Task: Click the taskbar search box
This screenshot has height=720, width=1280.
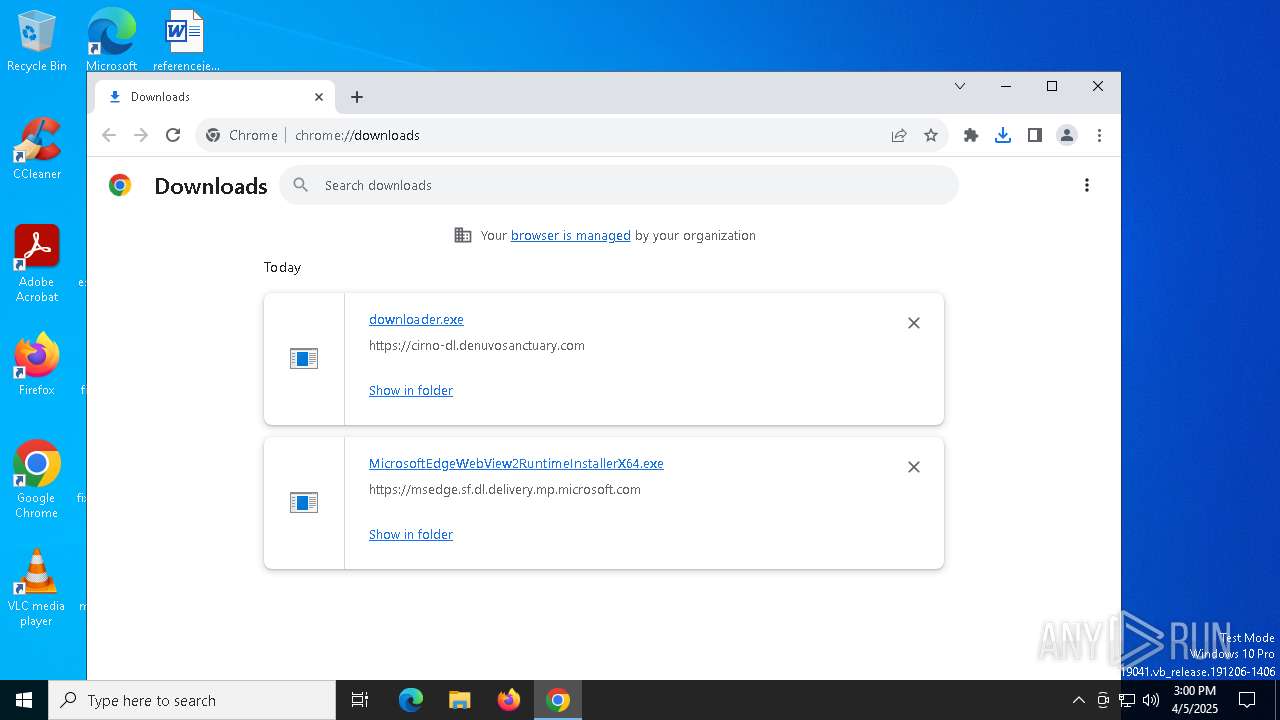Action: tap(192, 700)
